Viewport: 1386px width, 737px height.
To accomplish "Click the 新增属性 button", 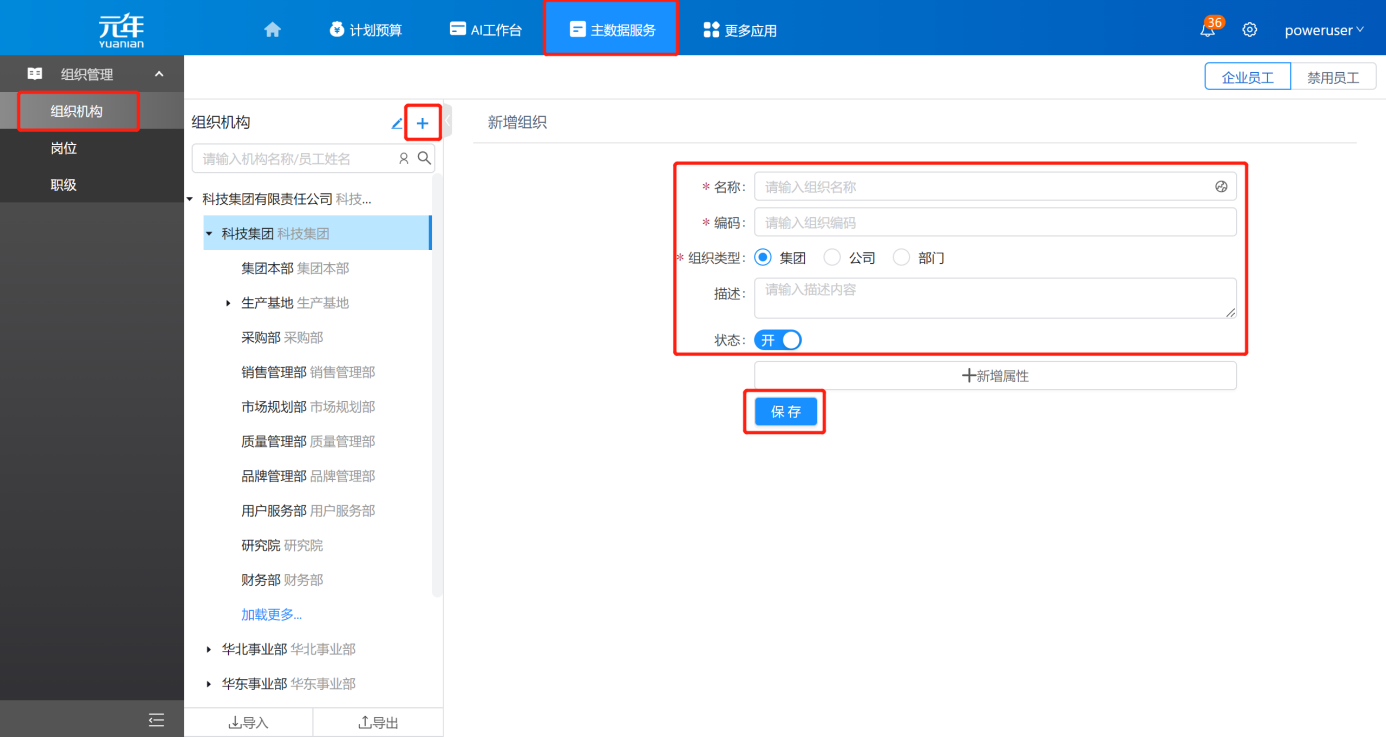I will tap(995, 376).
